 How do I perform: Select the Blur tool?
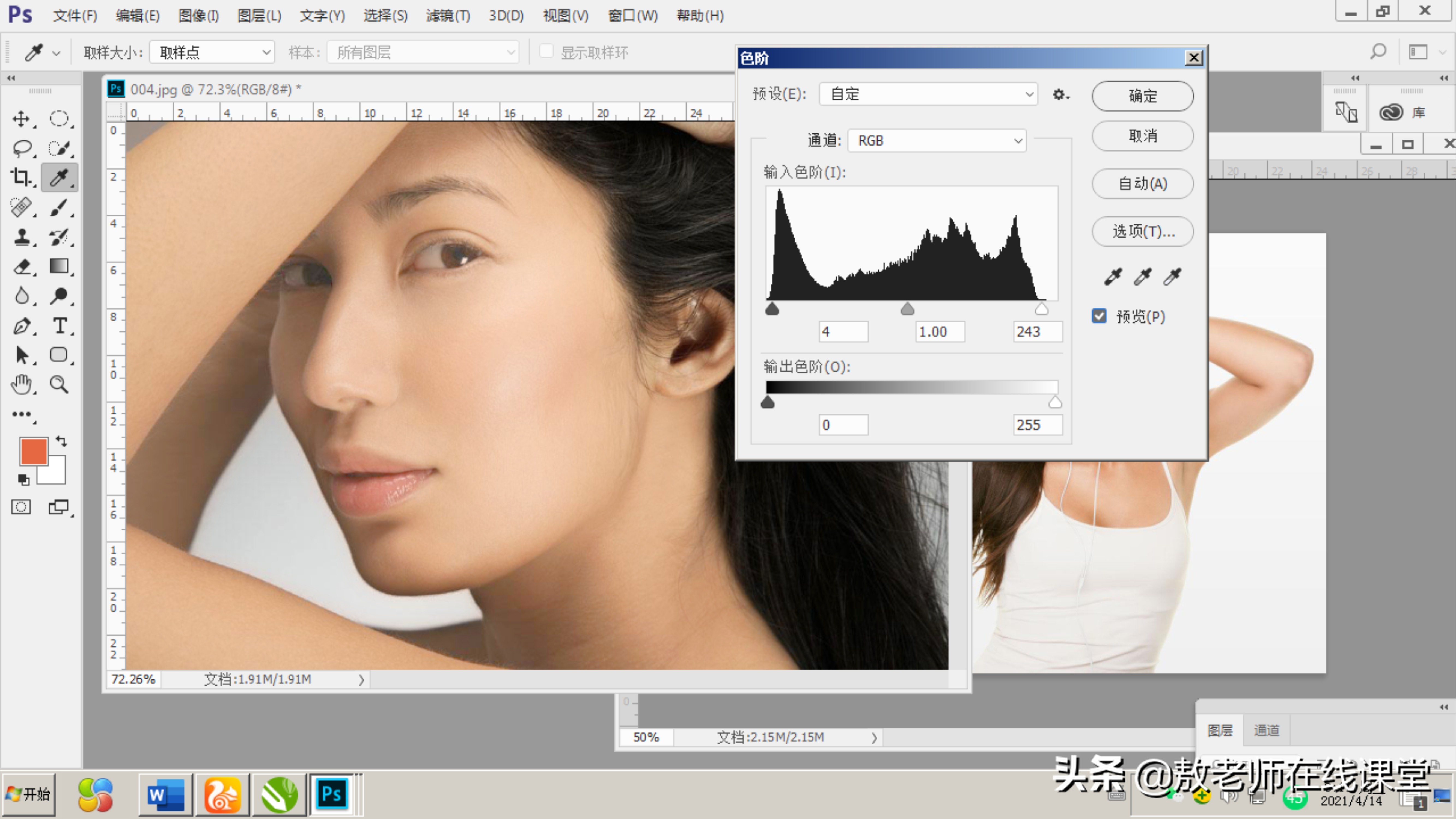22,296
